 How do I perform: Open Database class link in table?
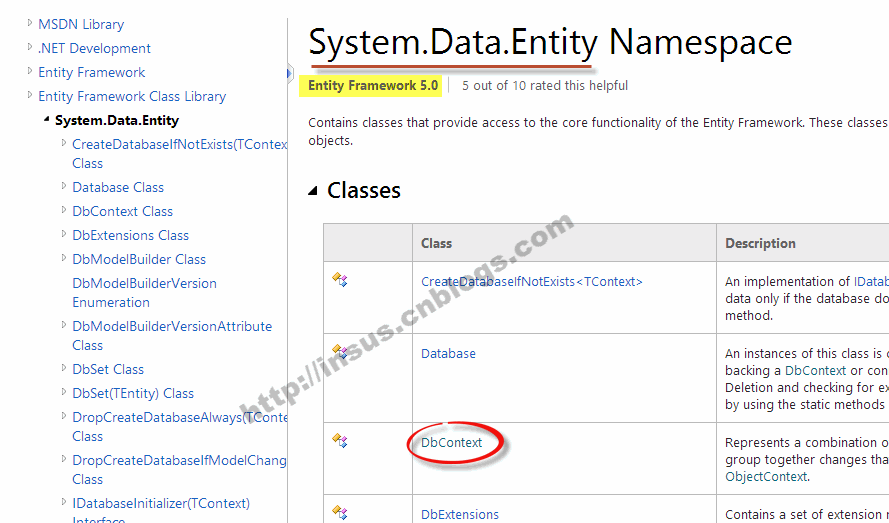[448, 353]
